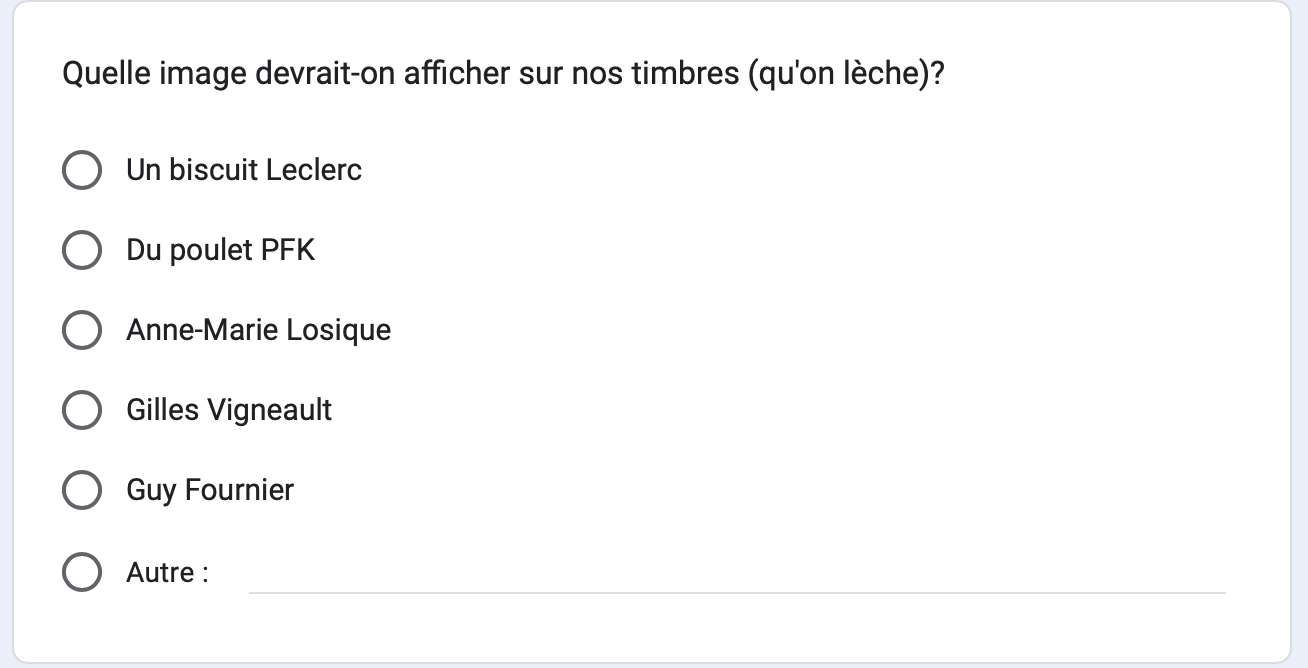Click the 'Un biscuit Leclerc' label text
Viewport: 1308px width, 668px height.
(244, 170)
